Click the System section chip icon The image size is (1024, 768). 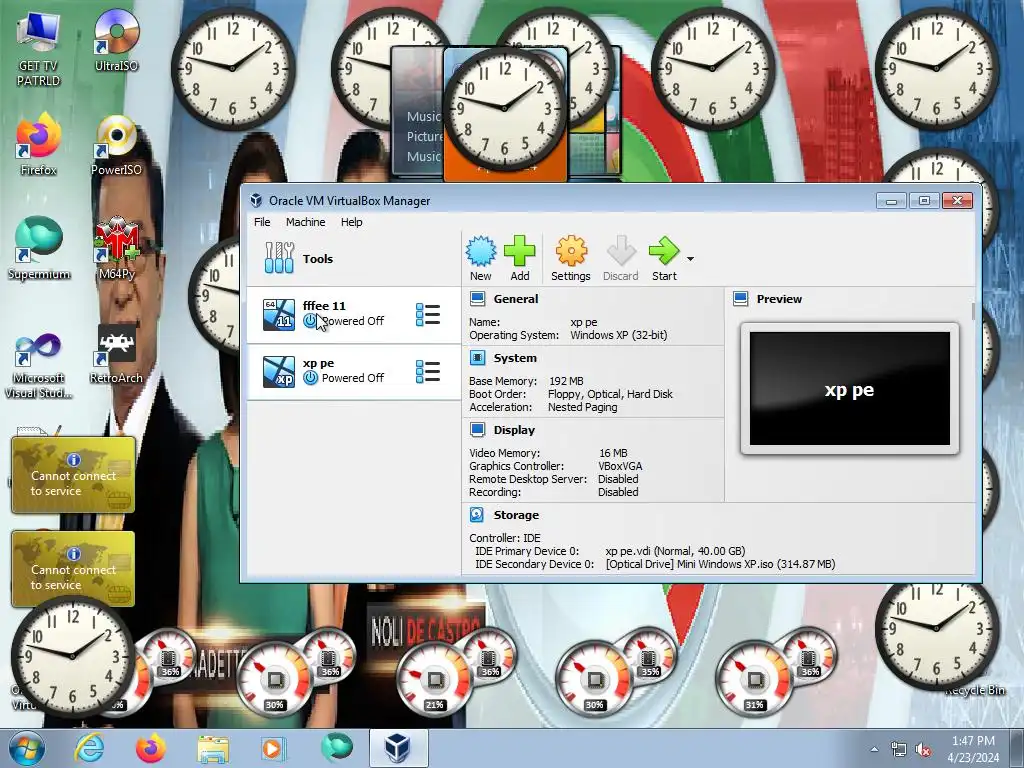click(x=477, y=358)
